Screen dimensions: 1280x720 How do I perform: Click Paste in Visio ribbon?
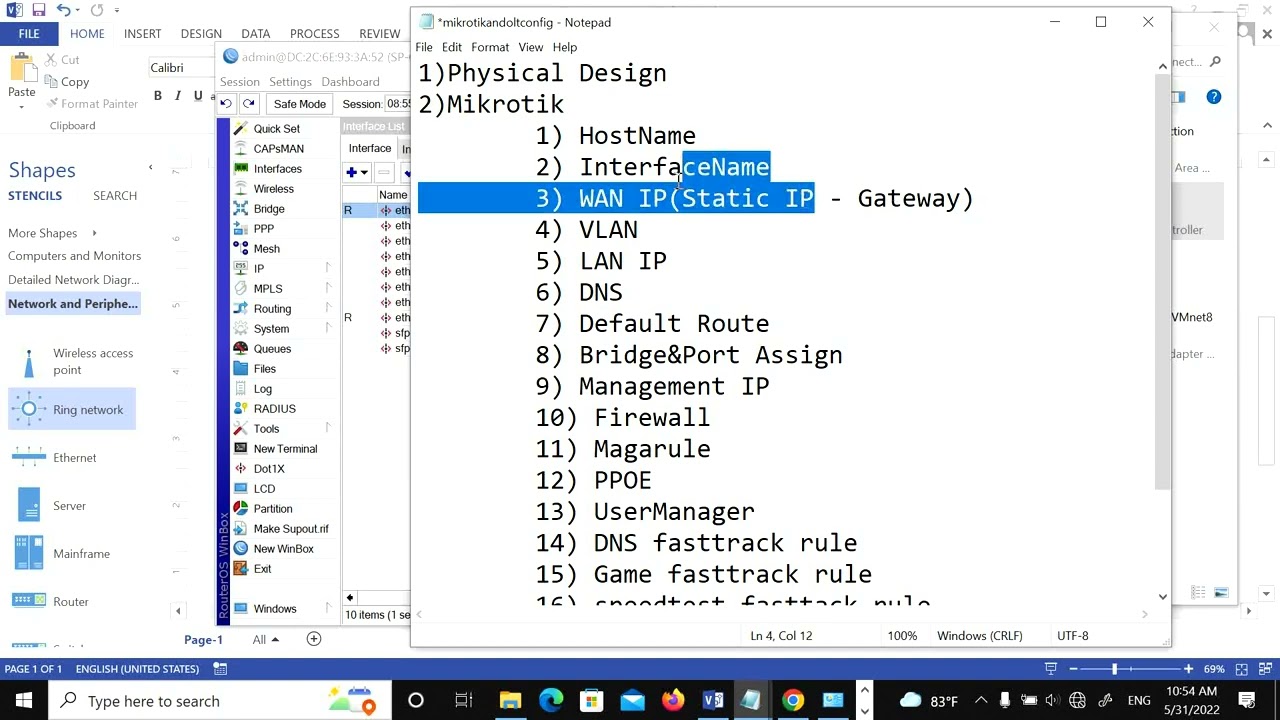pyautogui.click(x=21, y=78)
